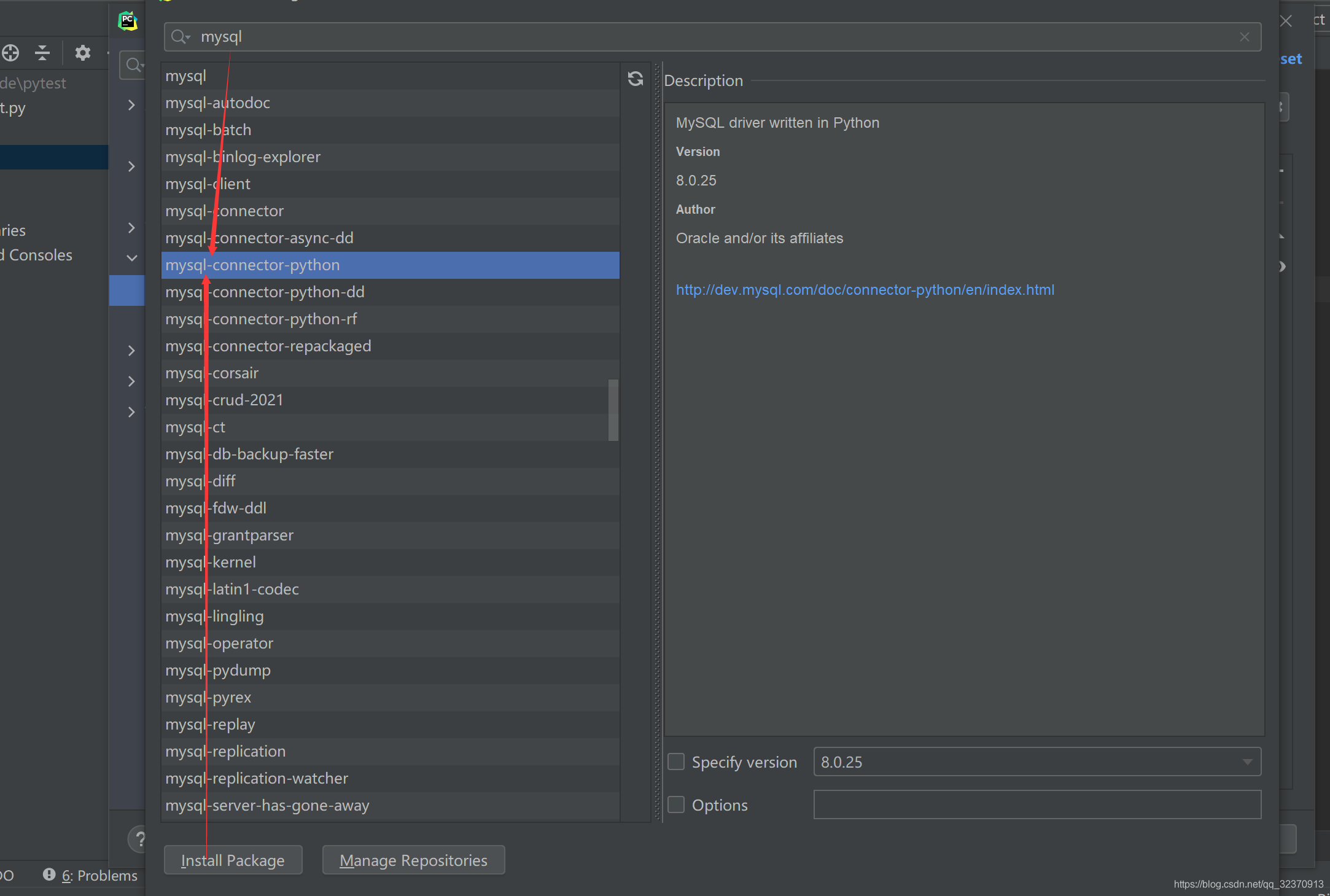Select mysql-diff package
This screenshot has height=896, width=1330.
391,481
